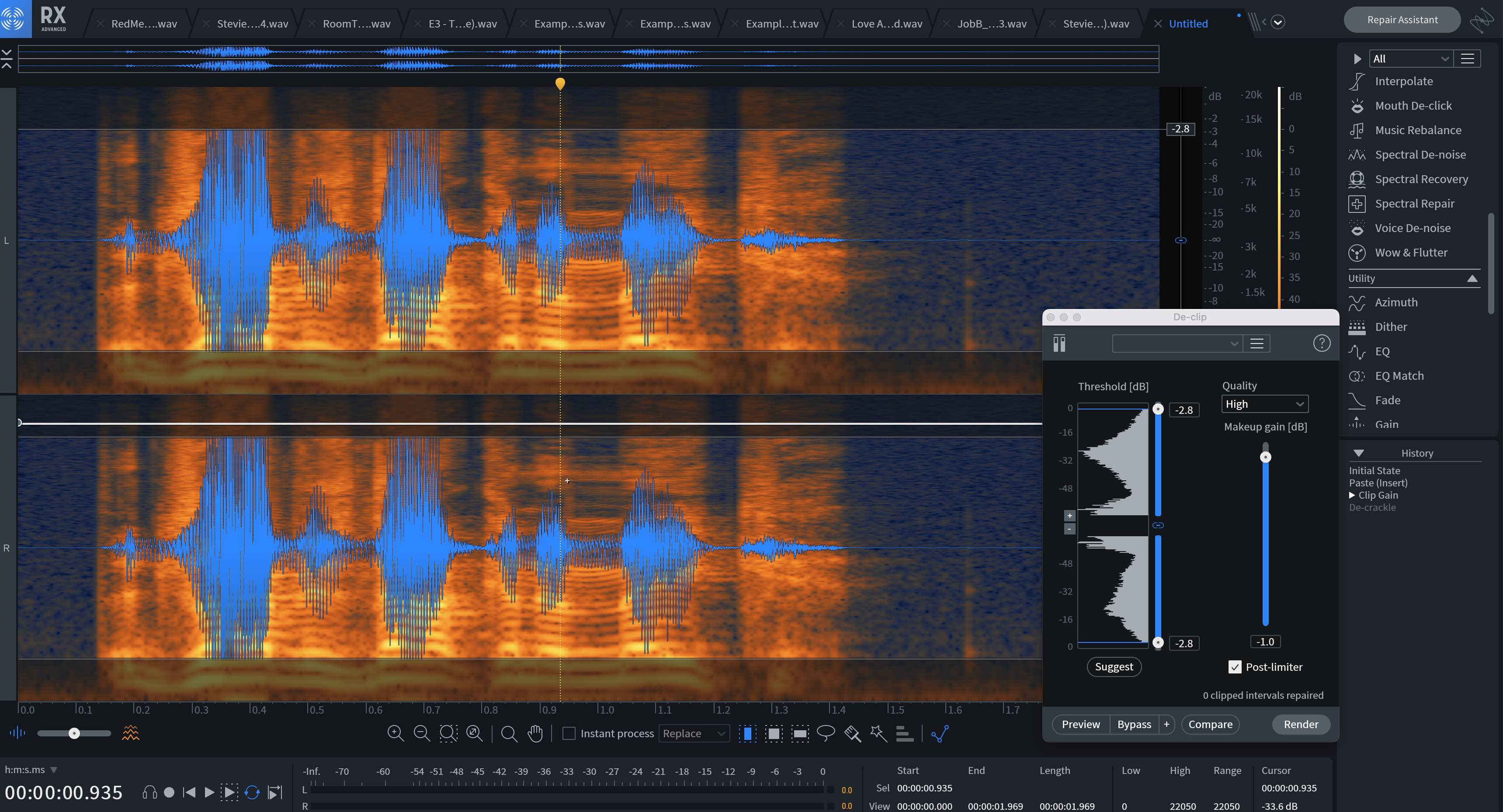The width and height of the screenshot is (1503, 812).
Task: Select the lasso selection tool
Action: click(x=826, y=733)
